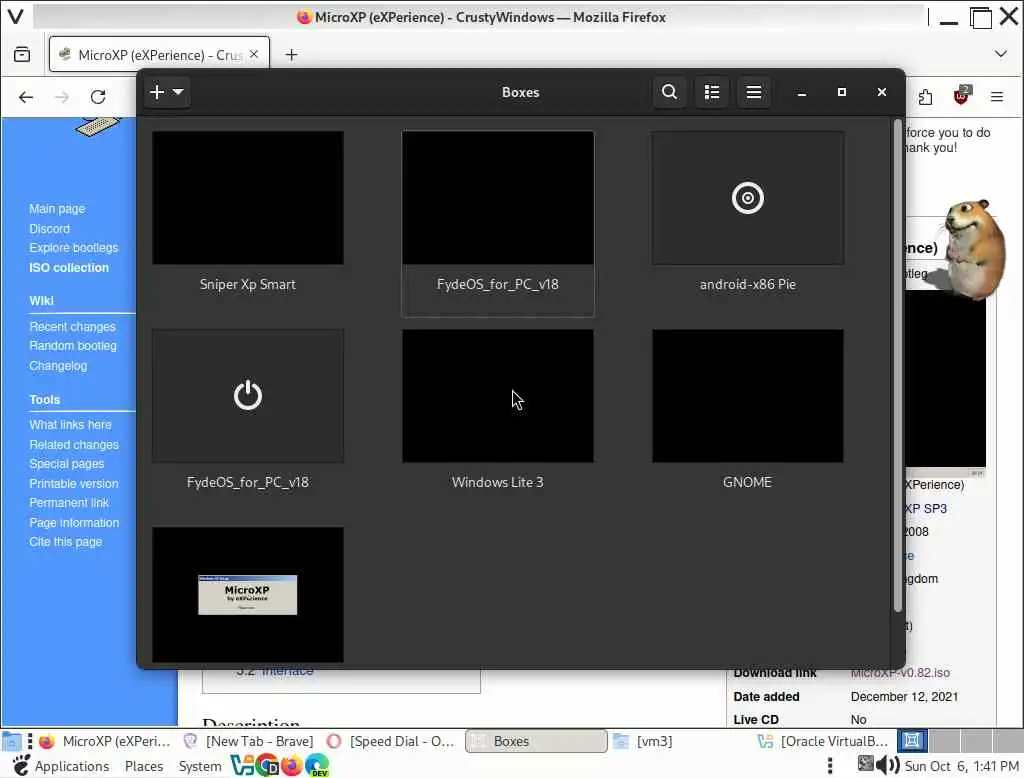Open the Firefox extensions puzzle icon
This screenshot has width=1024, height=778.
pos(925,97)
